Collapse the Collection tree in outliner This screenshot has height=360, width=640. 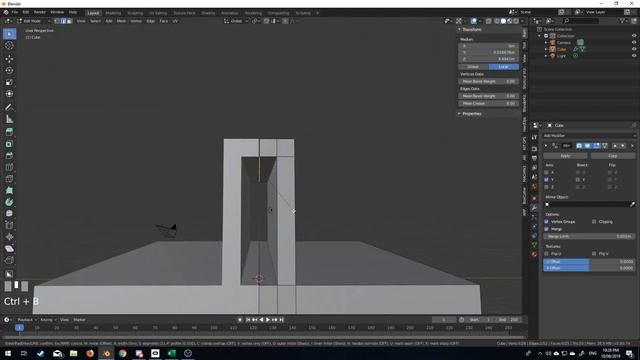pyautogui.click(x=540, y=36)
